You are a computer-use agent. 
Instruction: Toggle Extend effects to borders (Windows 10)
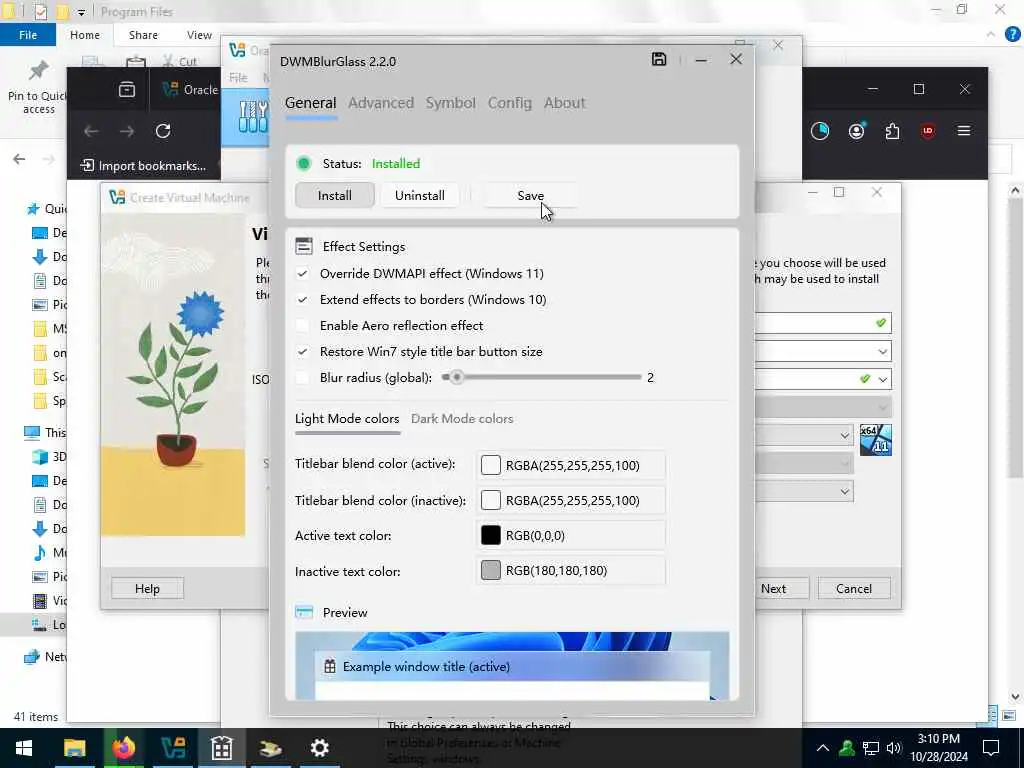(302, 300)
